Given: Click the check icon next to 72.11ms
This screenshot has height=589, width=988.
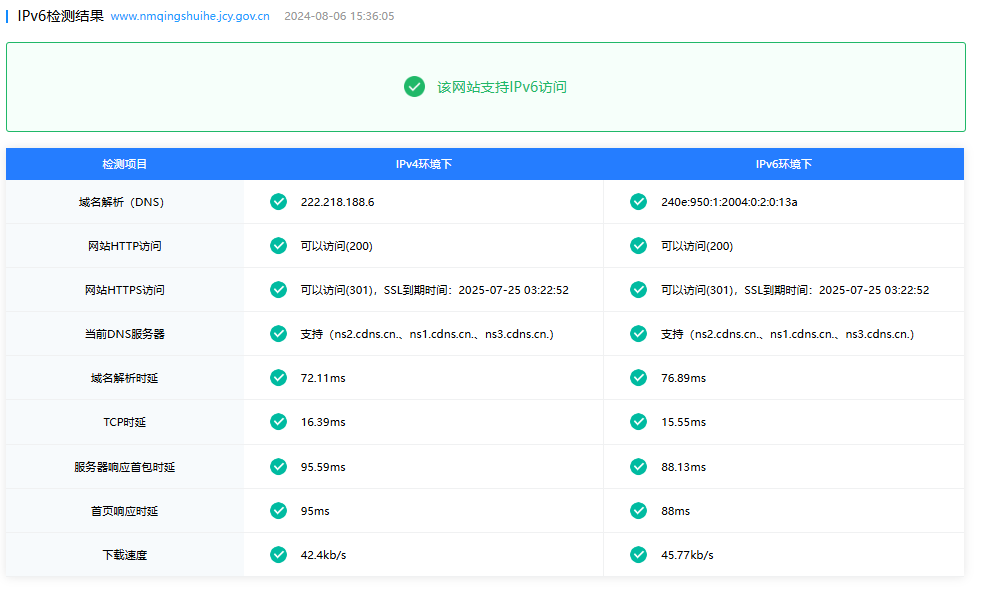Looking at the screenshot, I should (x=279, y=378).
